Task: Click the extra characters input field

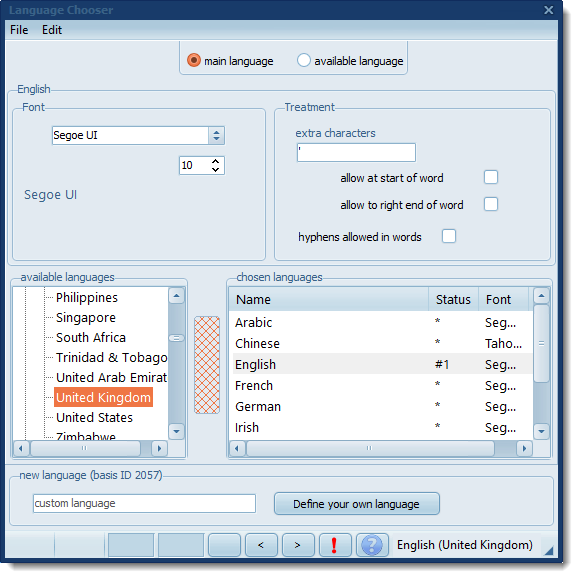Action: coord(356,153)
